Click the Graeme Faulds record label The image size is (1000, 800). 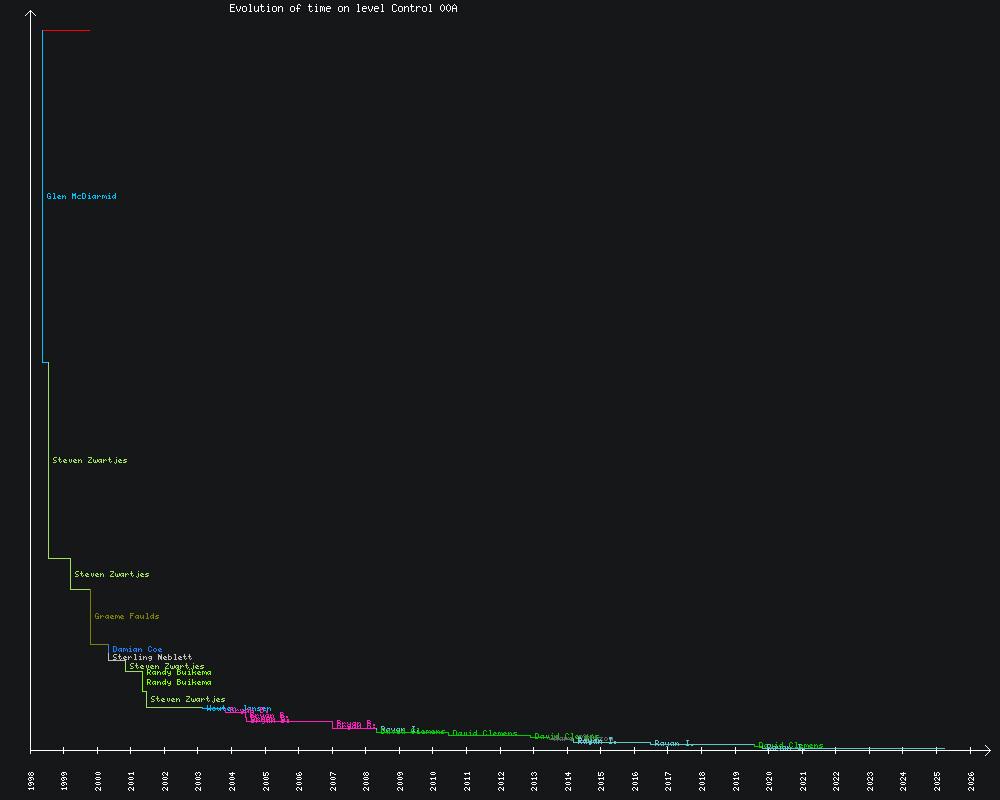(126, 616)
